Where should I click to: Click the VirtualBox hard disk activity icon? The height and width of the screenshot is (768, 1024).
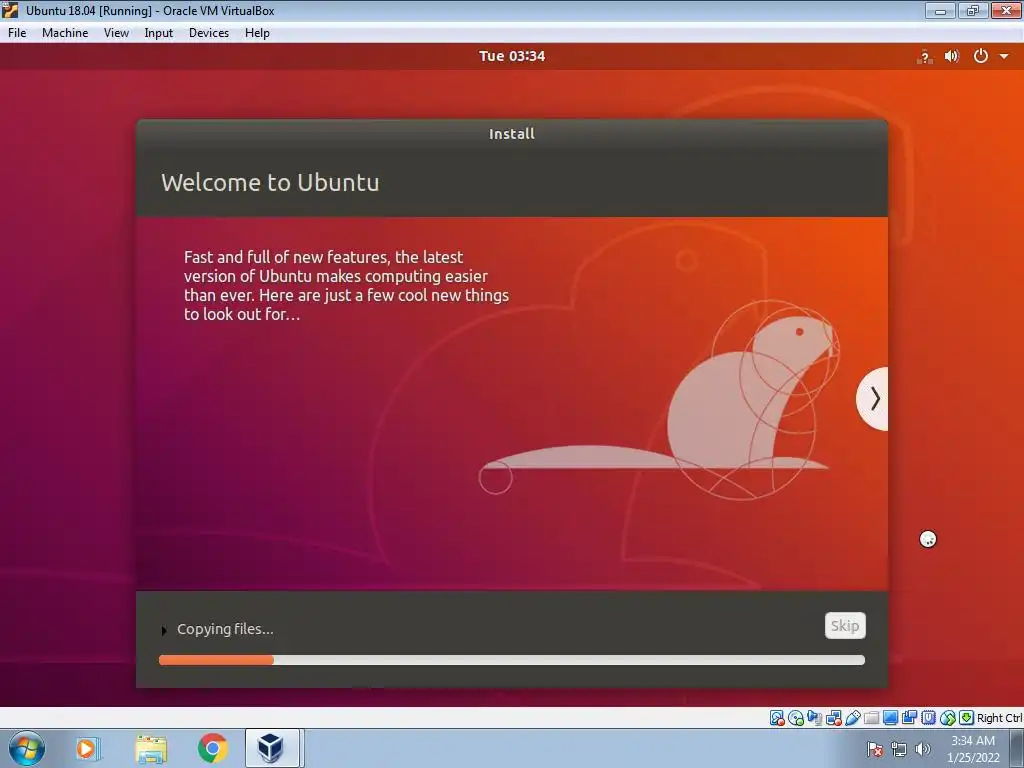point(777,718)
